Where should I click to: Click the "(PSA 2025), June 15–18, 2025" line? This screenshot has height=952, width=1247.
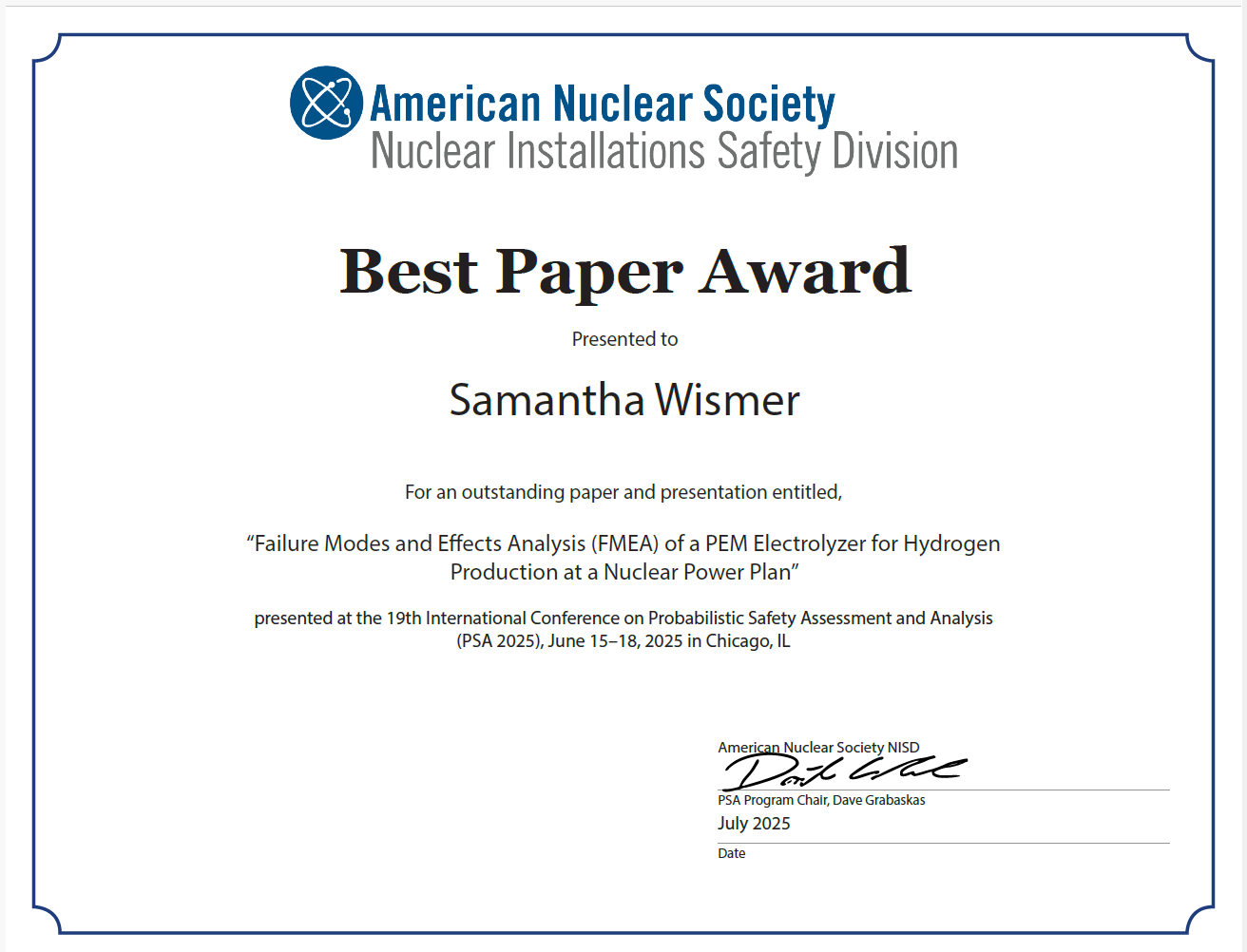pyautogui.click(x=623, y=641)
